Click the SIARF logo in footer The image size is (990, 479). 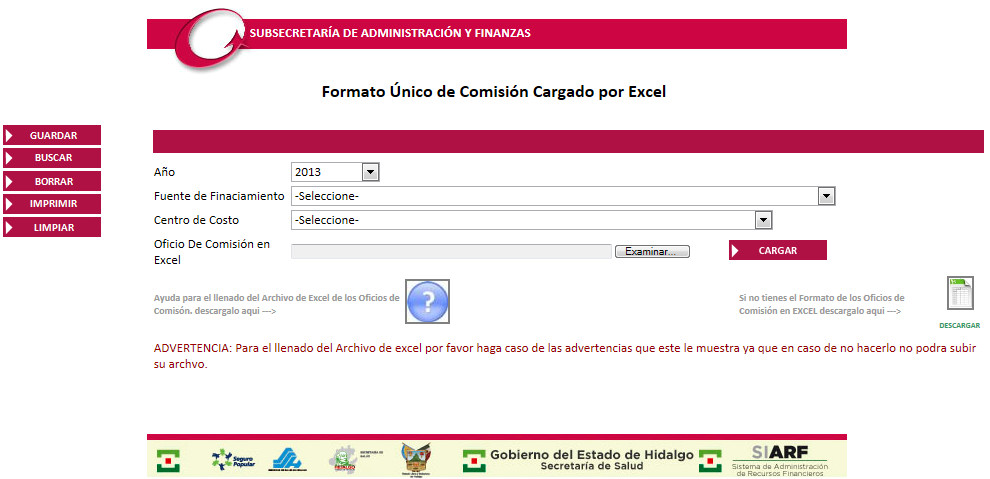[x=779, y=459]
